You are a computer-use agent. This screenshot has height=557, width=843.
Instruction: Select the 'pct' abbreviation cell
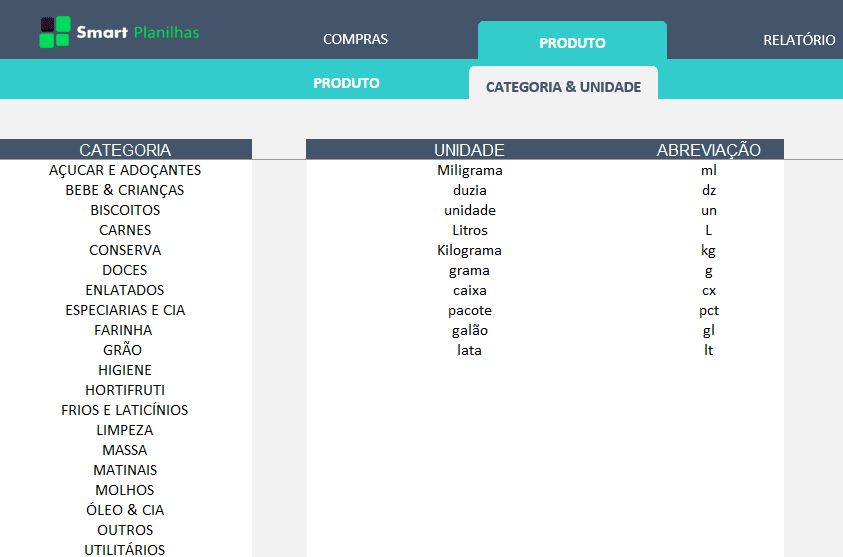(x=708, y=310)
